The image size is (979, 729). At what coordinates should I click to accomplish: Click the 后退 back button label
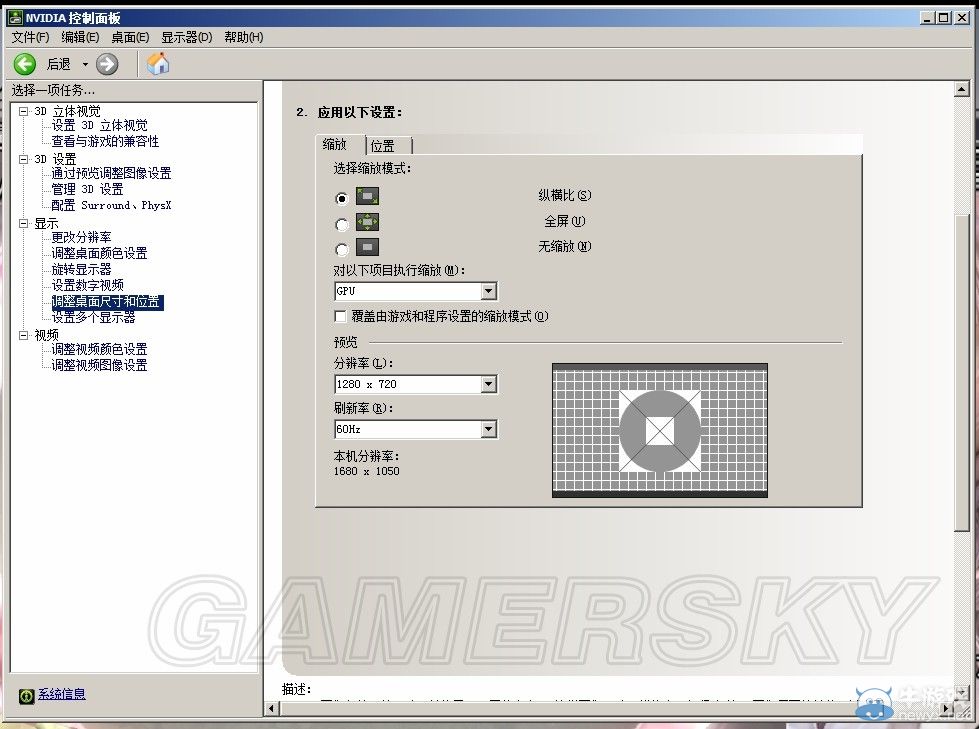(x=59, y=64)
